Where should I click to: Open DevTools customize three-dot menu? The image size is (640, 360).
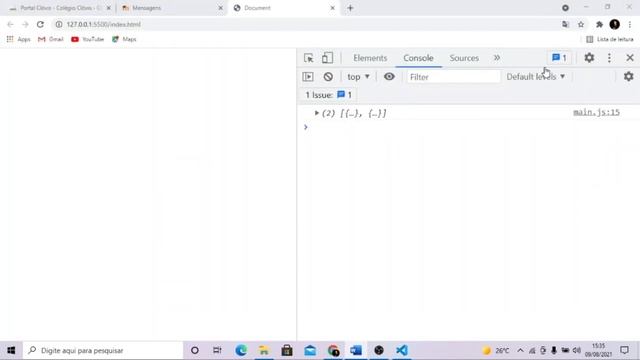(x=609, y=58)
